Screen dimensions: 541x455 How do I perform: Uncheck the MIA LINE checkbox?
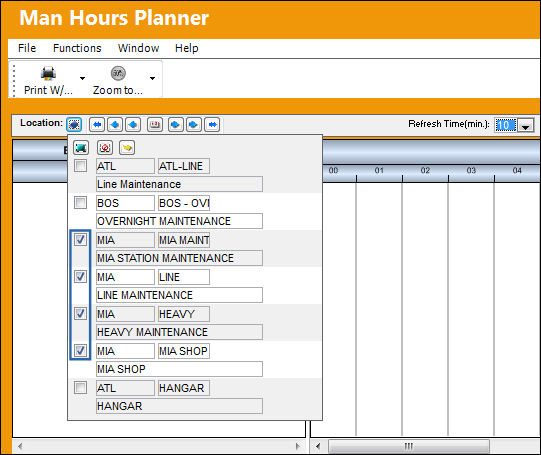click(80, 276)
